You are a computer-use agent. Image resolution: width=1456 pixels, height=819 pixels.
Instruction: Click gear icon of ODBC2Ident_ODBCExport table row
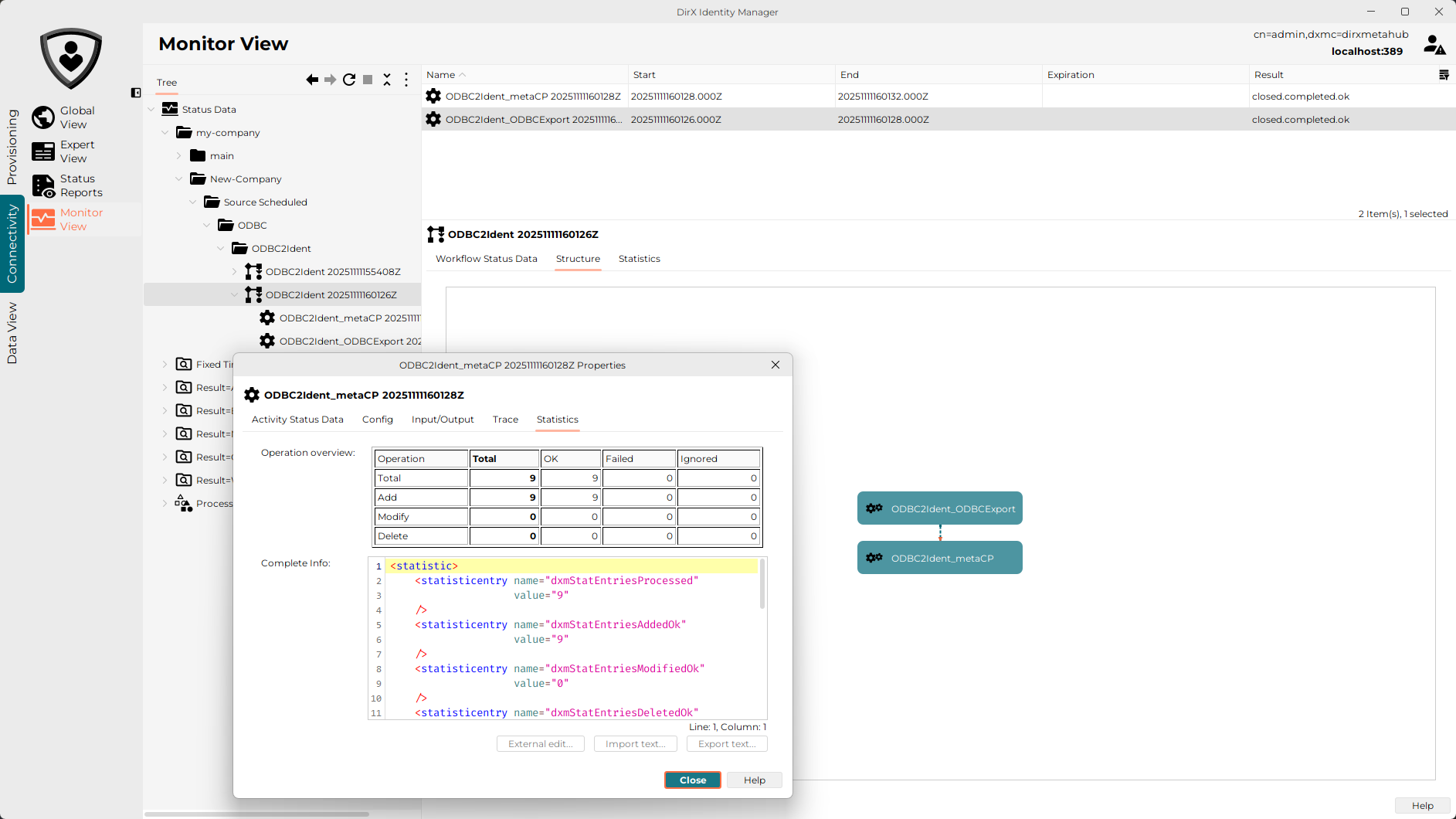click(433, 119)
